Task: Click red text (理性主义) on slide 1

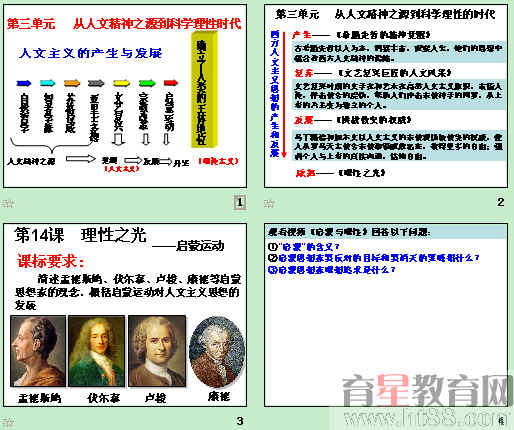Action: pos(218,161)
